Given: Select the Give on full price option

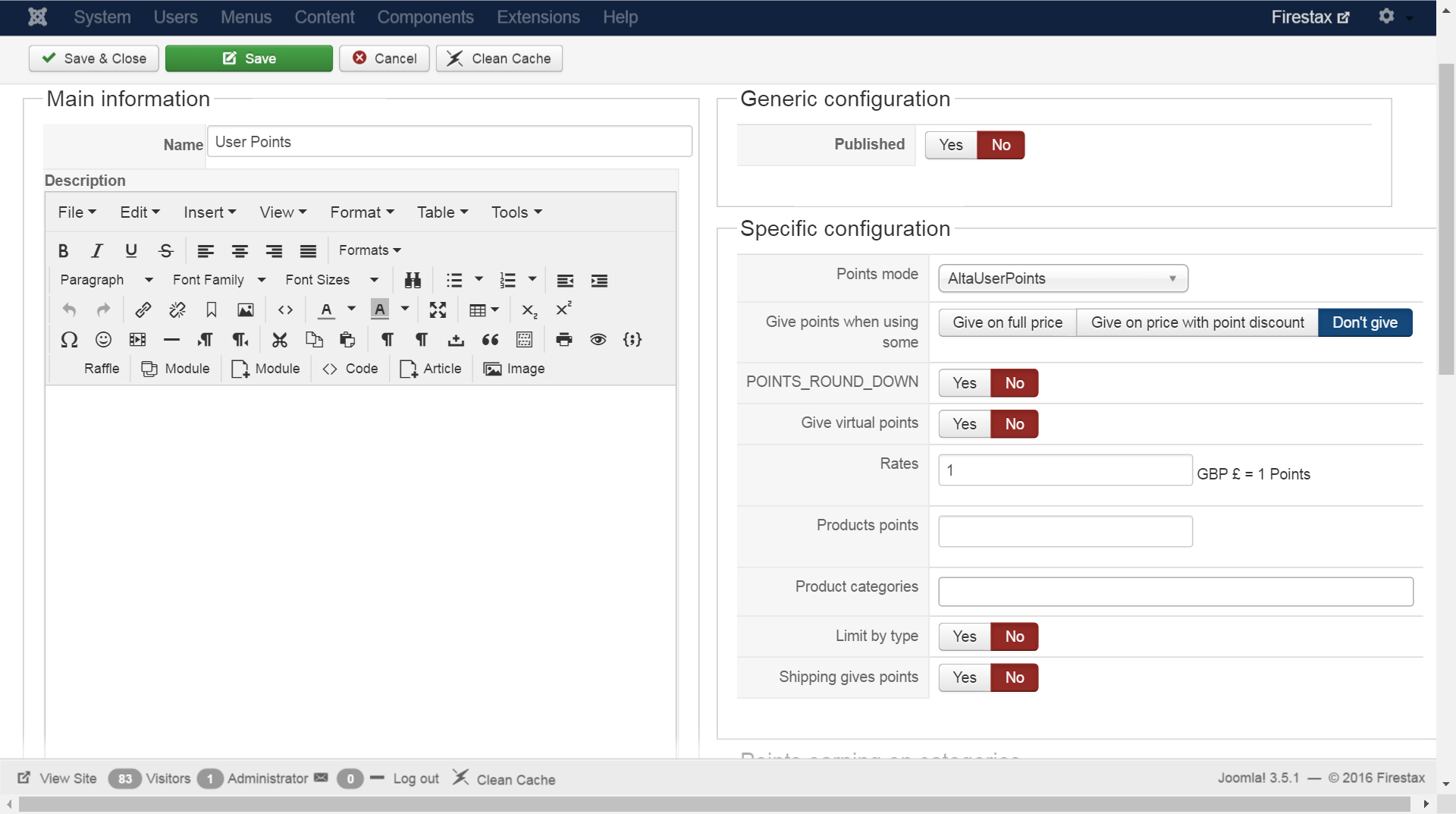Looking at the screenshot, I should point(1007,322).
